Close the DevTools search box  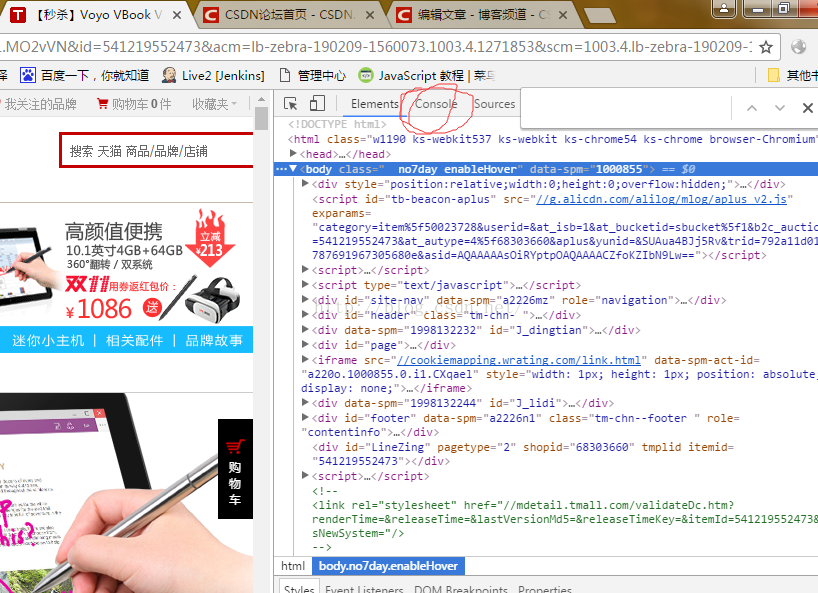[808, 108]
